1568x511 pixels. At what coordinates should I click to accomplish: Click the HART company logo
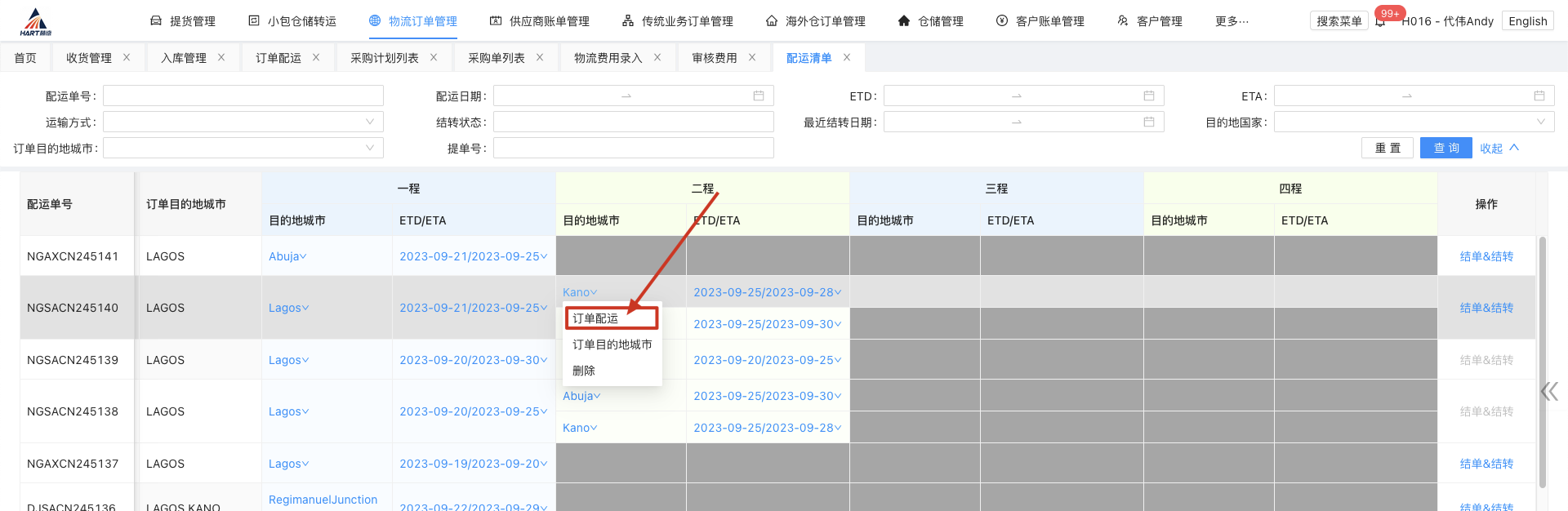pos(35,22)
